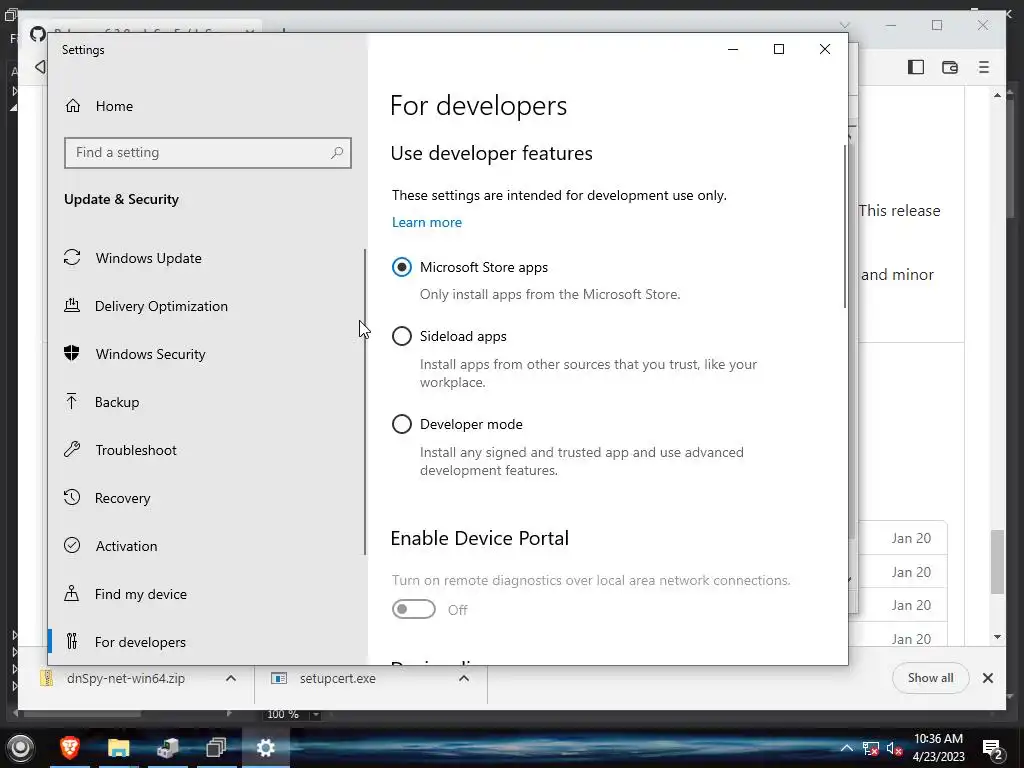Viewport: 1024px width, 768px height.
Task: Click the sidebar navigation scrollbar
Action: 364,402
